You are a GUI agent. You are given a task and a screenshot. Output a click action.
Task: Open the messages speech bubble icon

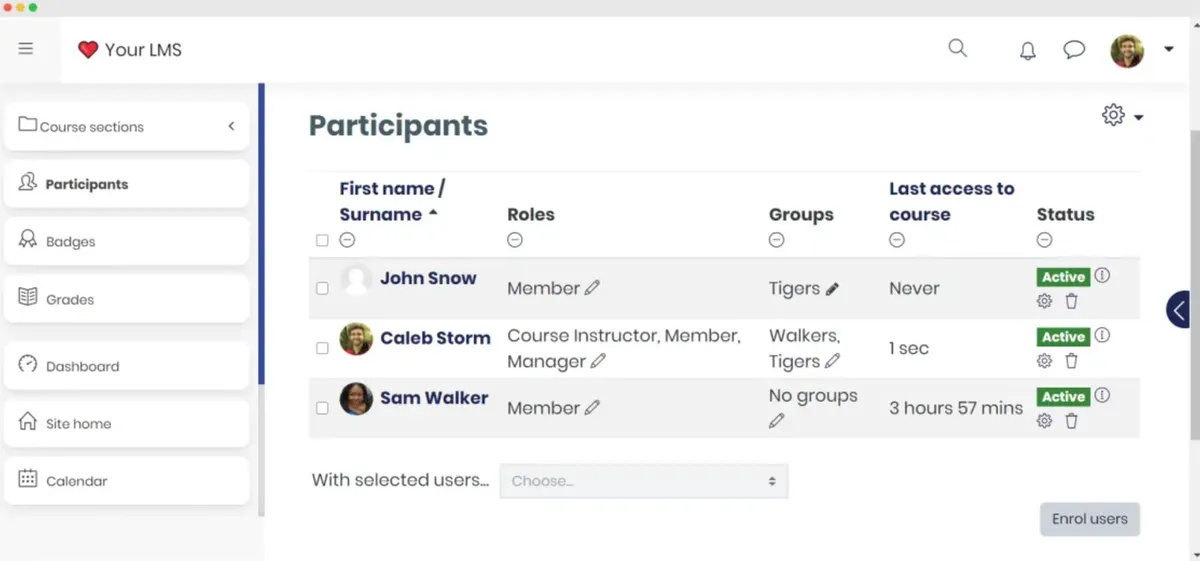(1074, 49)
